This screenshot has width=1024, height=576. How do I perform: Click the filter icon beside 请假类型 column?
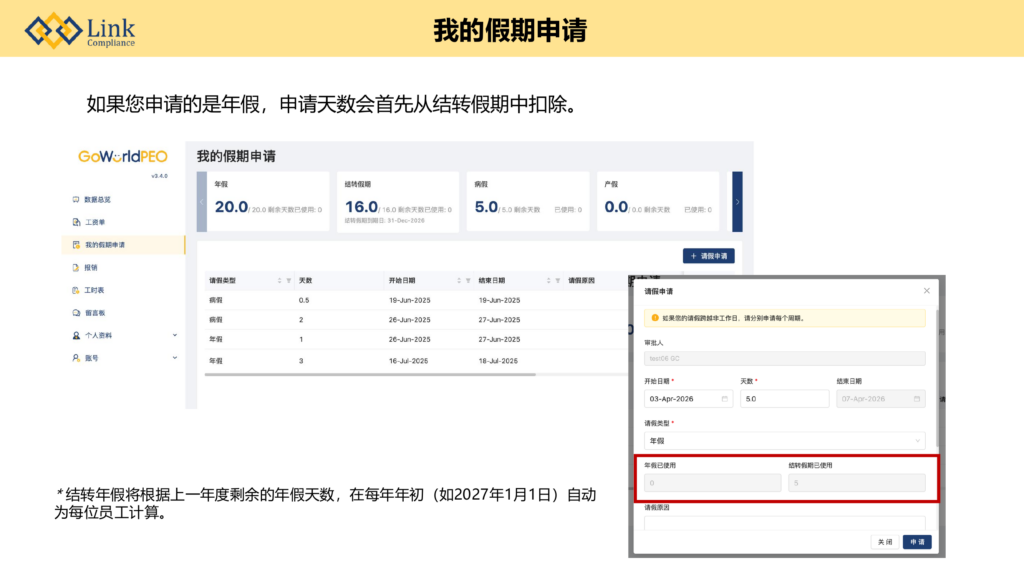(x=289, y=281)
